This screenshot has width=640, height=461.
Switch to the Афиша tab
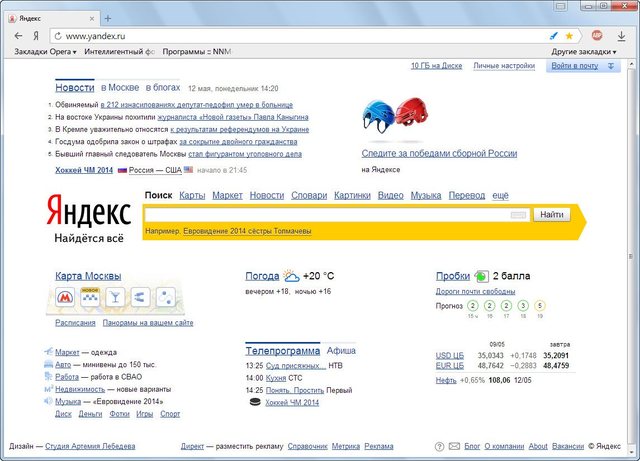point(341,350)
